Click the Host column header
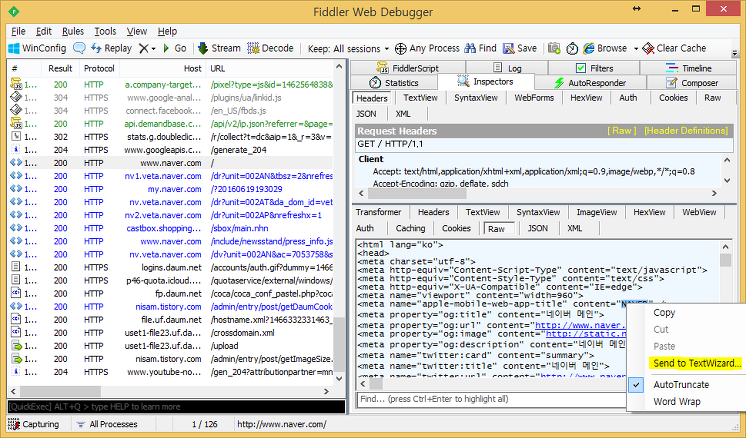This screenshot has width=746, height=438. coord(163,68)
